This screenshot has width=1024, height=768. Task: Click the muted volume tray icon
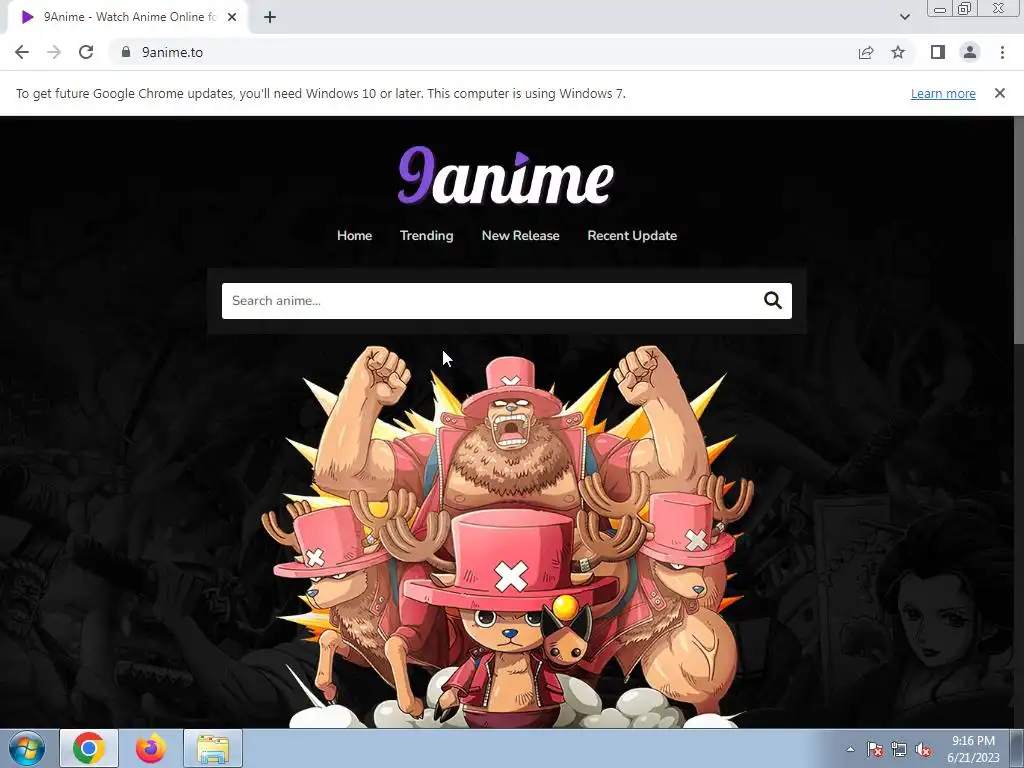[x=923, y=750]
